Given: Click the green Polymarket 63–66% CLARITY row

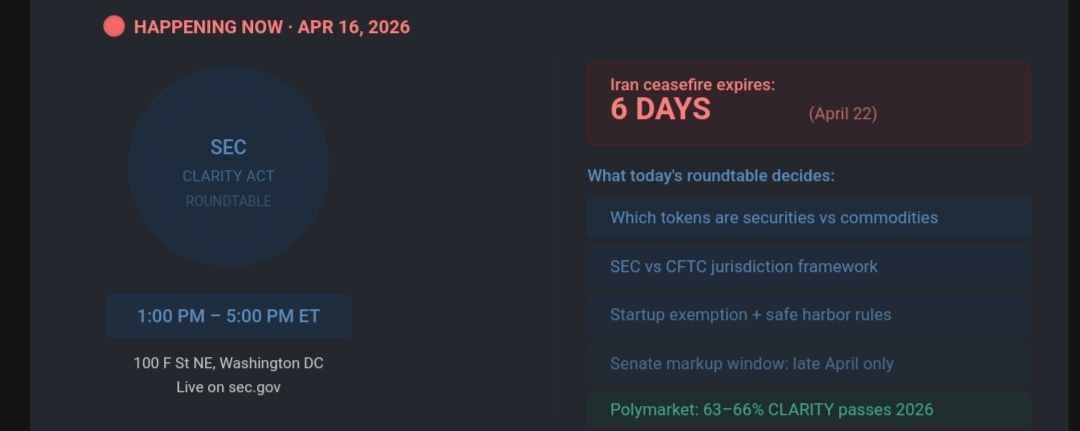Looking at the screenshot, I should 808,409.
